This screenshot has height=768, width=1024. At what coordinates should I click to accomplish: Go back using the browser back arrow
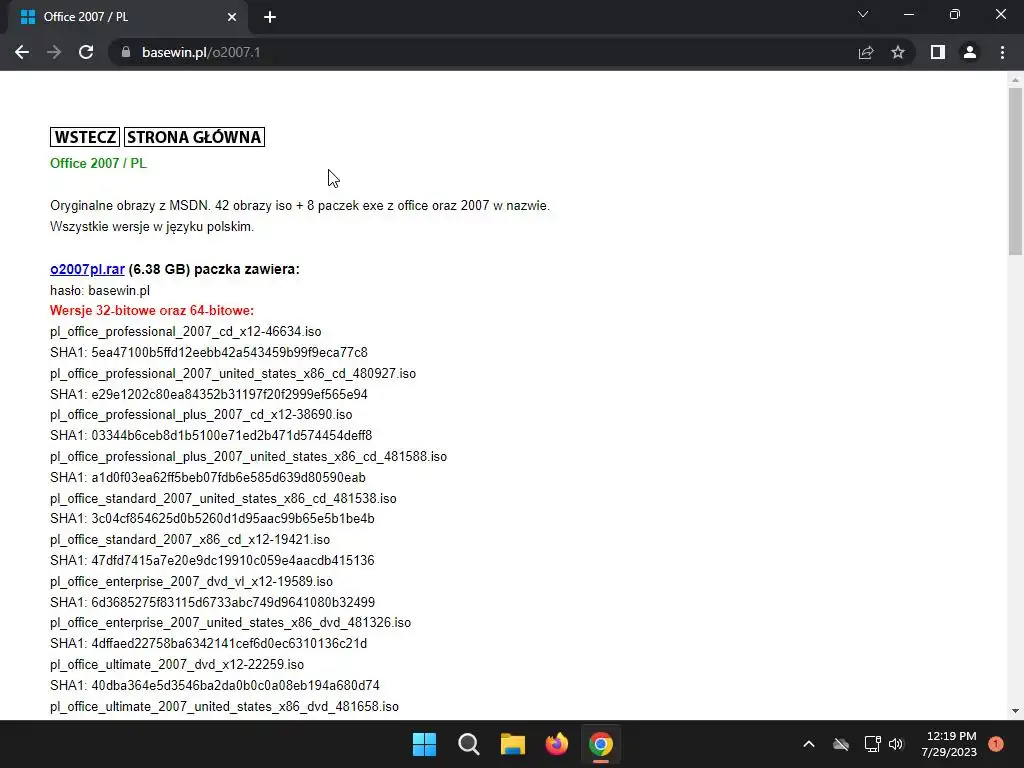22,52
